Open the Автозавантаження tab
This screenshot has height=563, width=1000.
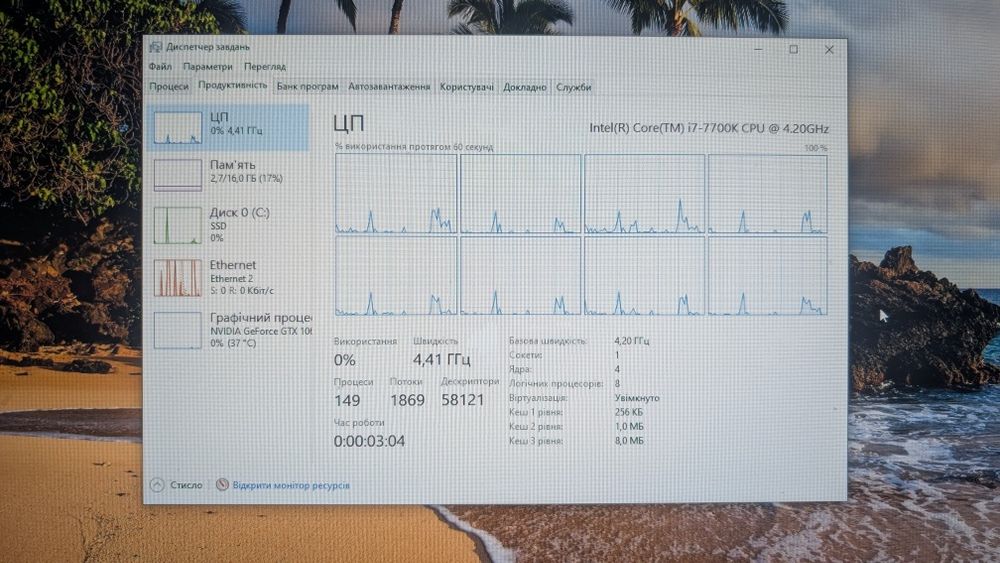388,87
